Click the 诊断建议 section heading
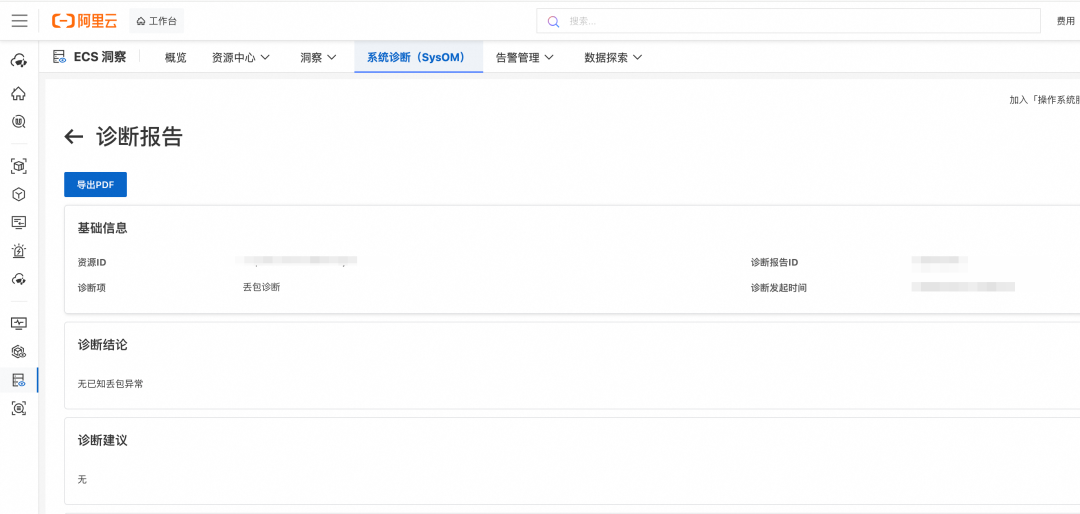This screenshot has height=514, width=1080. (103, 440)
